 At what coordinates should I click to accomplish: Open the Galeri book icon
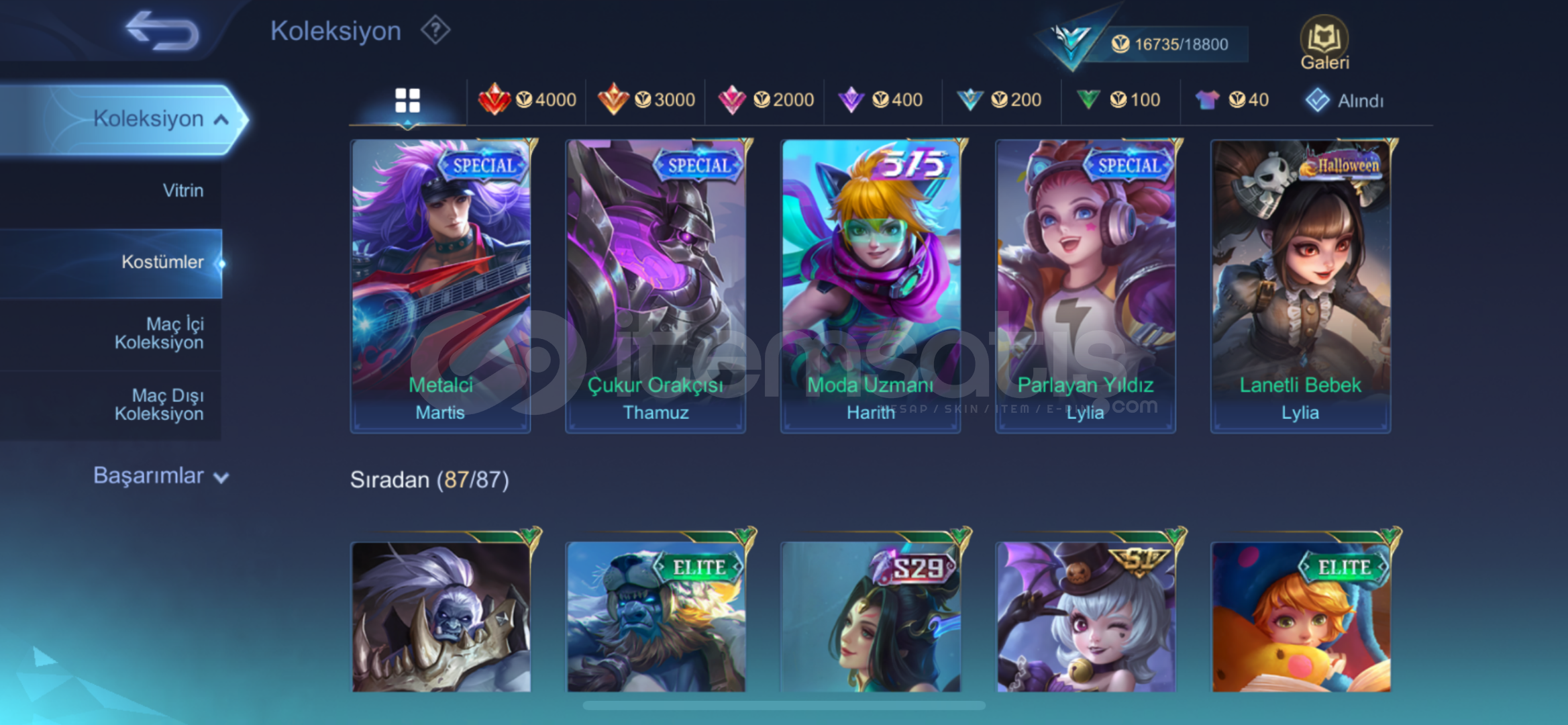click(x=1324, y=43)
